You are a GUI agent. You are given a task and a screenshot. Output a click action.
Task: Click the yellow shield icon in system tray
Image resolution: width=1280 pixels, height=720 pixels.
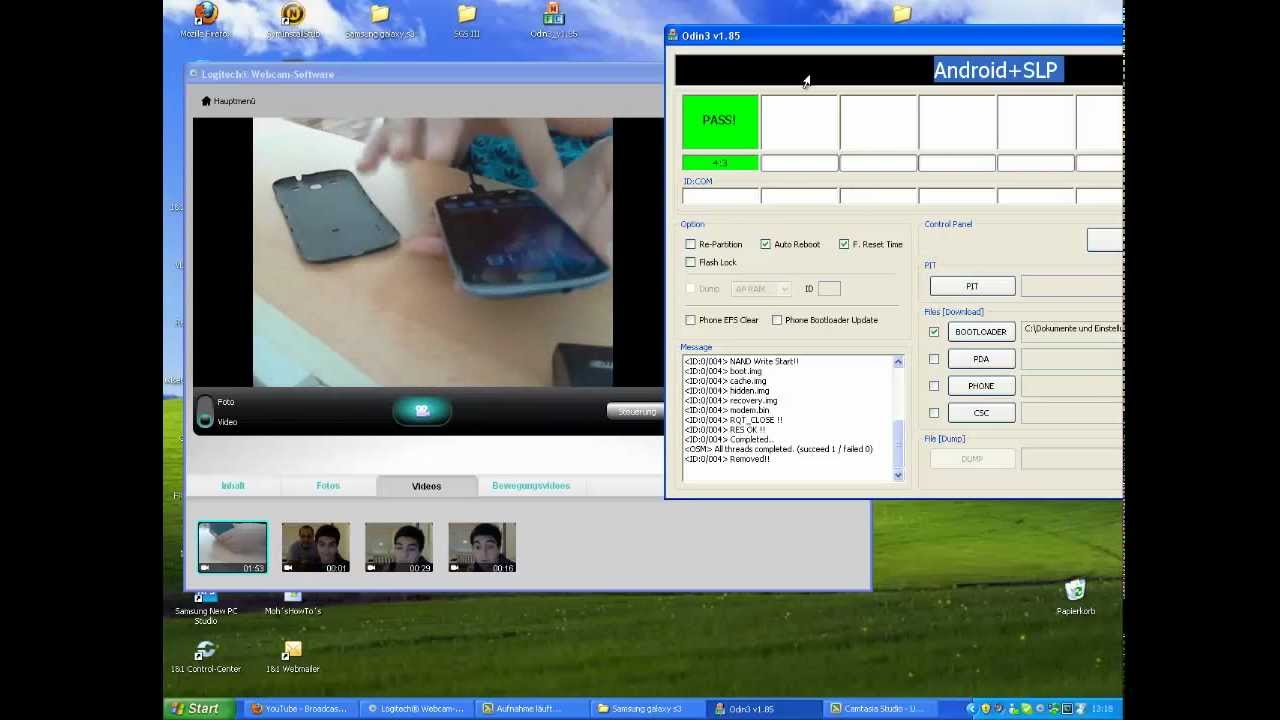pyautogui.click(x=986, y=709)
